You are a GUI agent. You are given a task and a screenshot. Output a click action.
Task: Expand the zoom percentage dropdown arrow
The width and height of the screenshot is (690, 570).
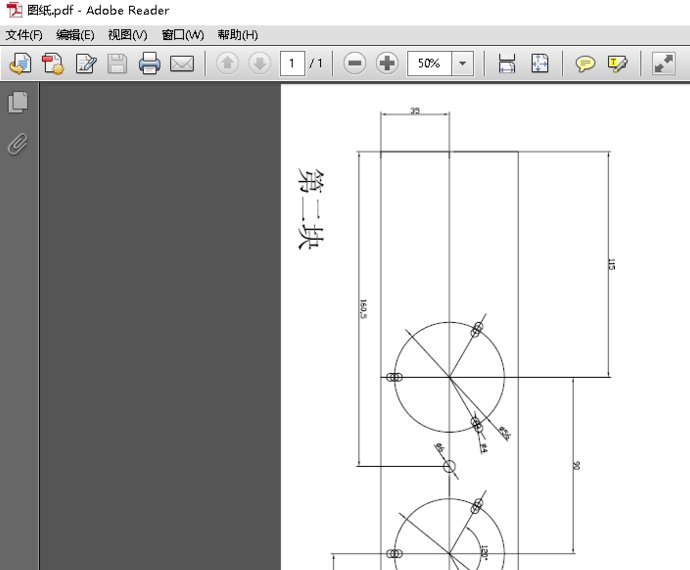(x=463, y=64)
